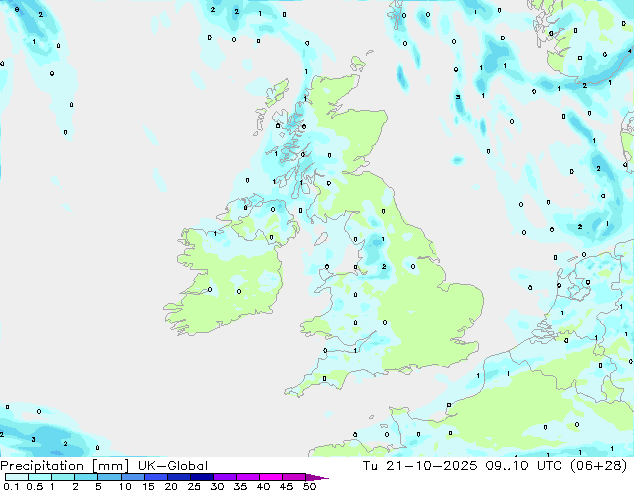
Task: Click the above-50 mm legend arrow tip
Action: click(317, 477)
